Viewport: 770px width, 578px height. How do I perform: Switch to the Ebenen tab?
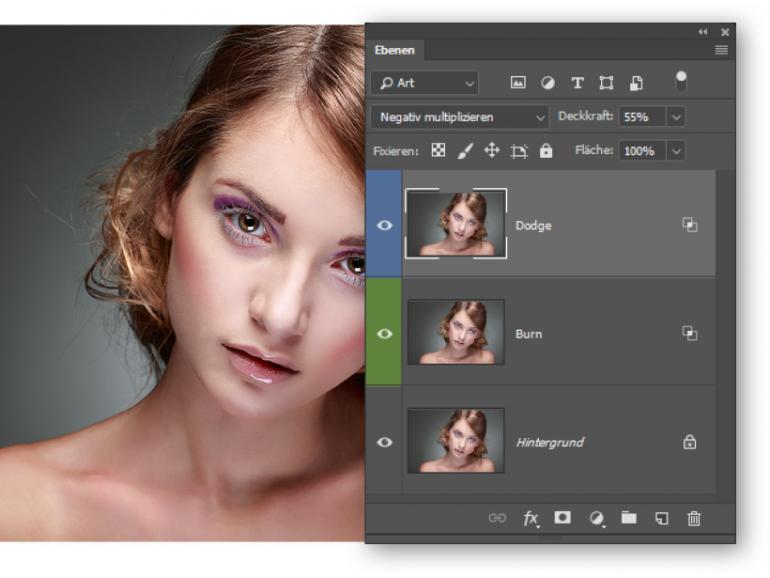point(394,50)
